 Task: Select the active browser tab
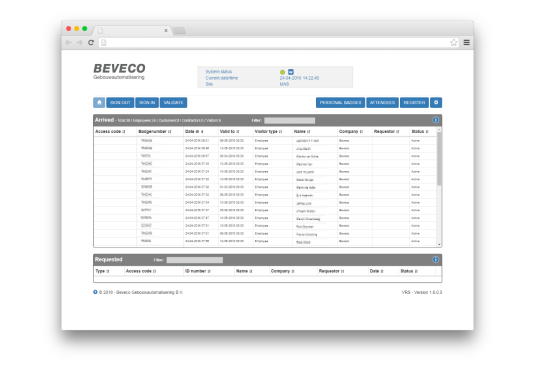[x=131, y=30]
